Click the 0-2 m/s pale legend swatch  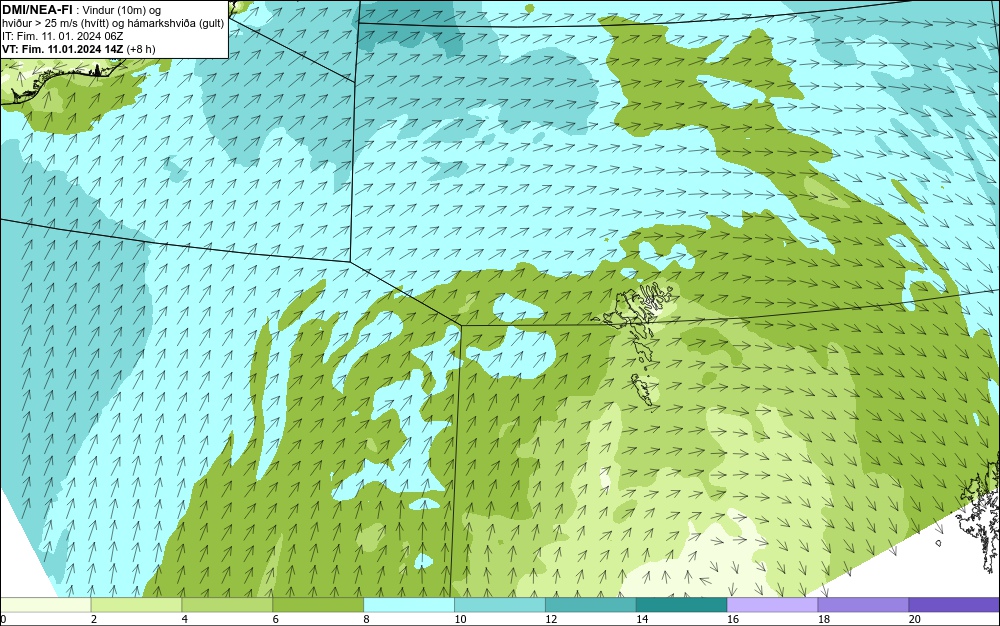(x=46, y=604)
